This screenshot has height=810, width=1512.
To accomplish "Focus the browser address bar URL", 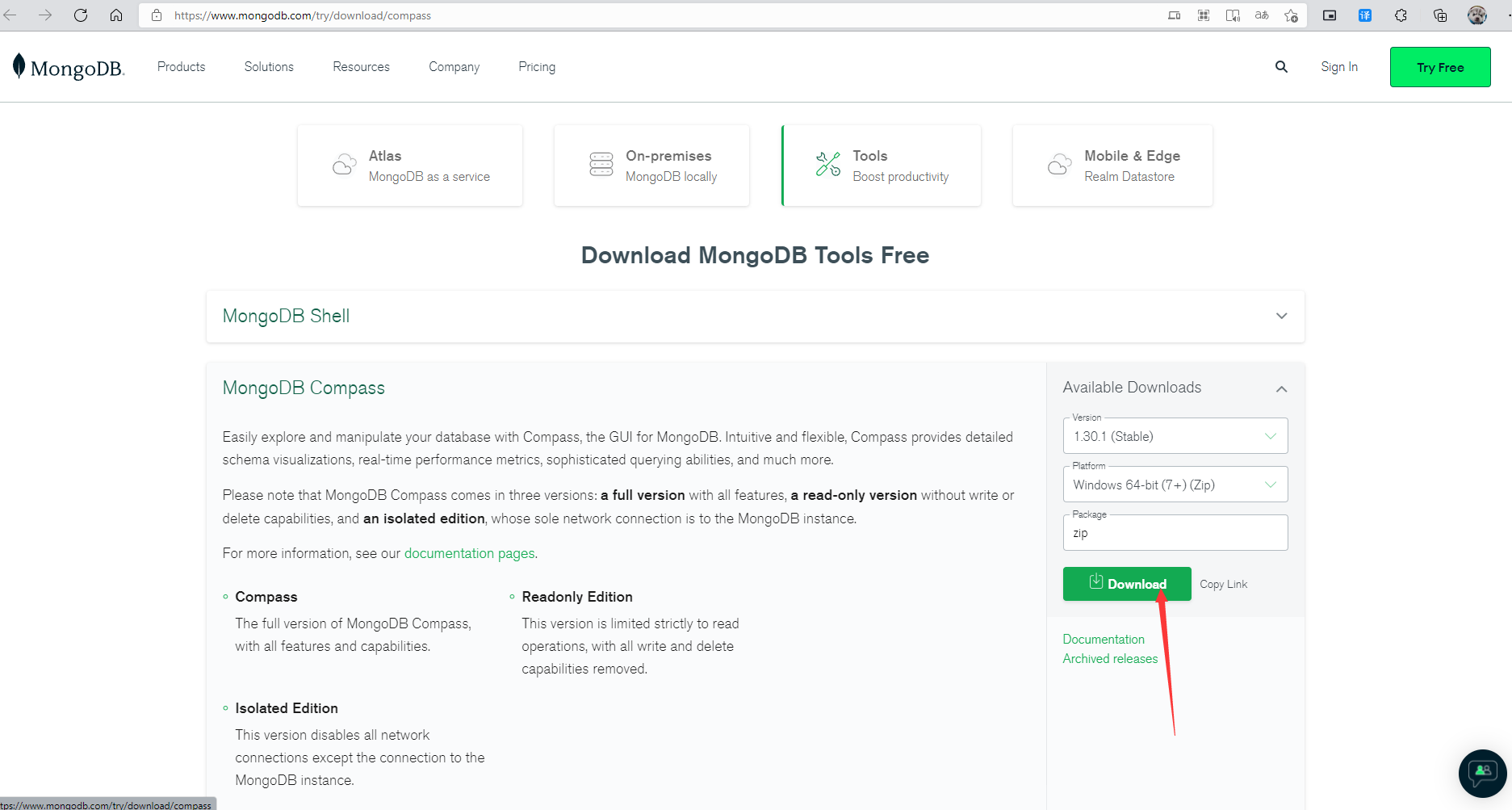I will tap(303, 15).
